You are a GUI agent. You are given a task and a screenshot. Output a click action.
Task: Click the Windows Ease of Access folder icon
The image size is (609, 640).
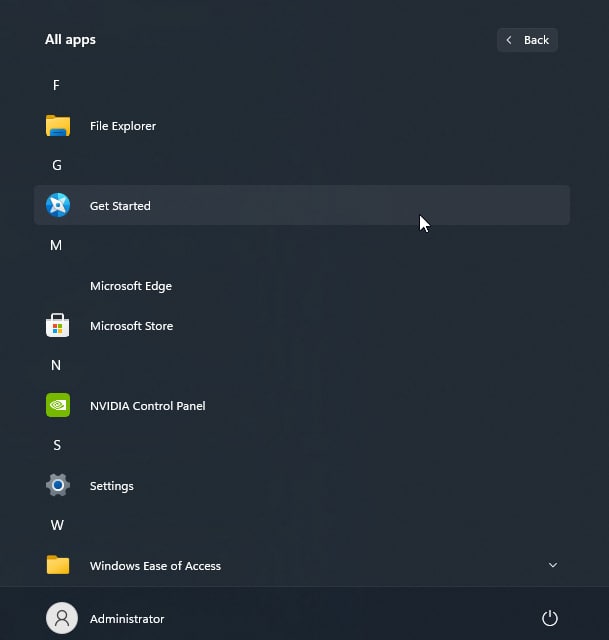tap(58, 565)
